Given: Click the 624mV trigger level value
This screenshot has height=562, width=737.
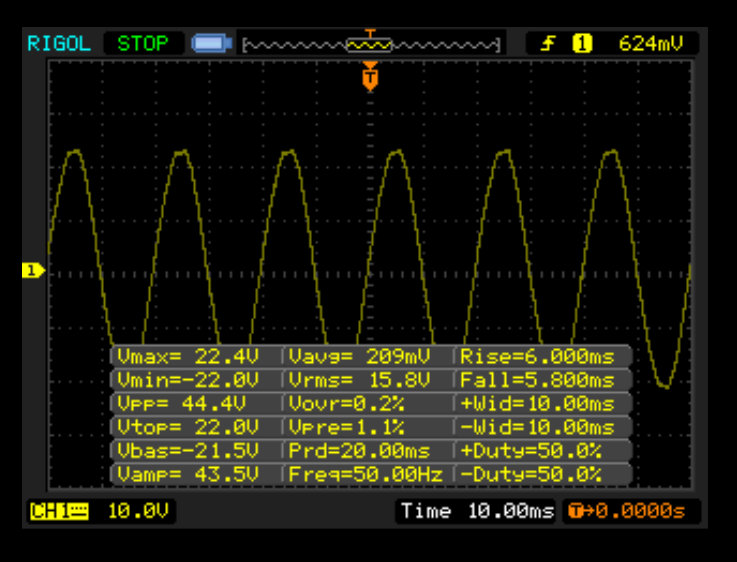Looking at the screenshot, I should 651,44.
